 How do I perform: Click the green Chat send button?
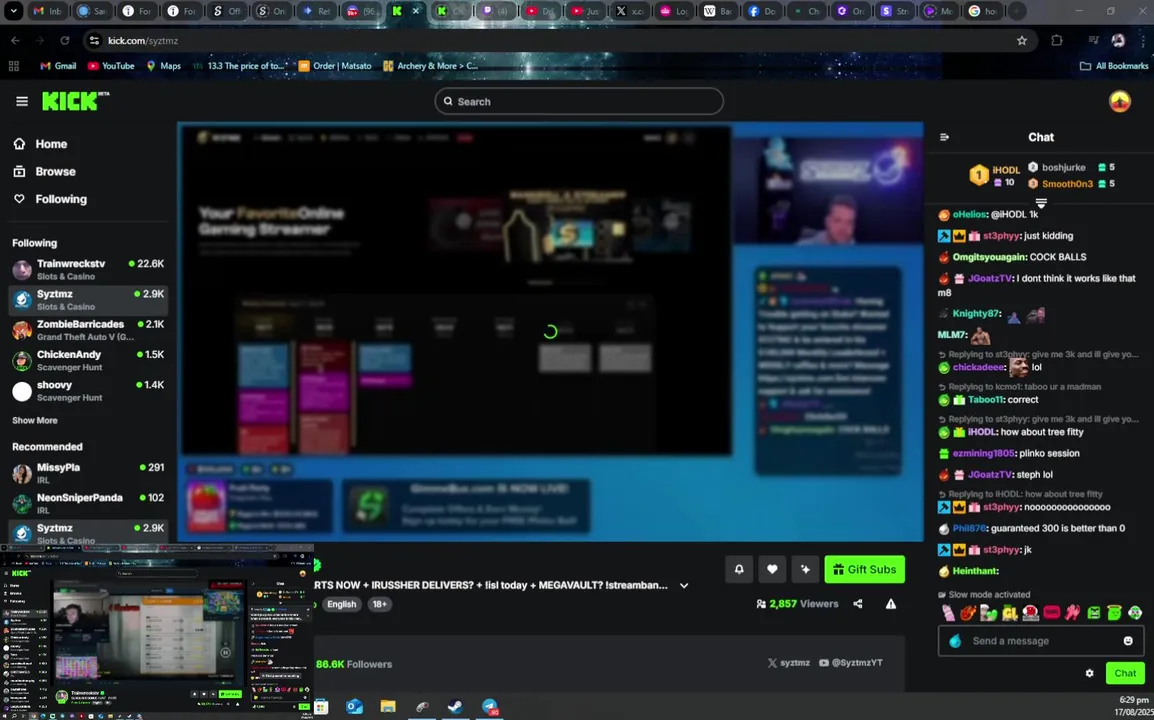pos(1125,673)
